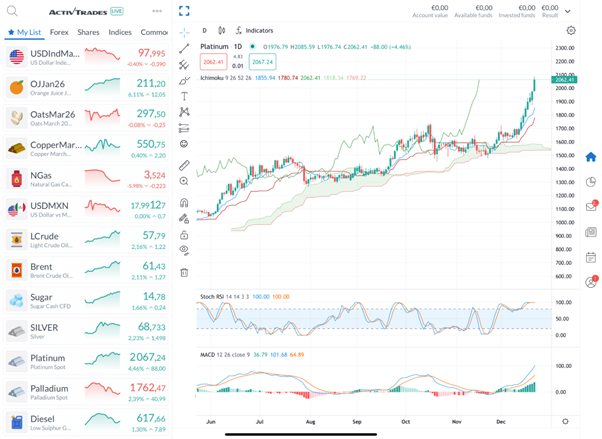The image size is (602, 439).
Task: Toggle drawings visibility eye icon
Action: coord(184,250)
